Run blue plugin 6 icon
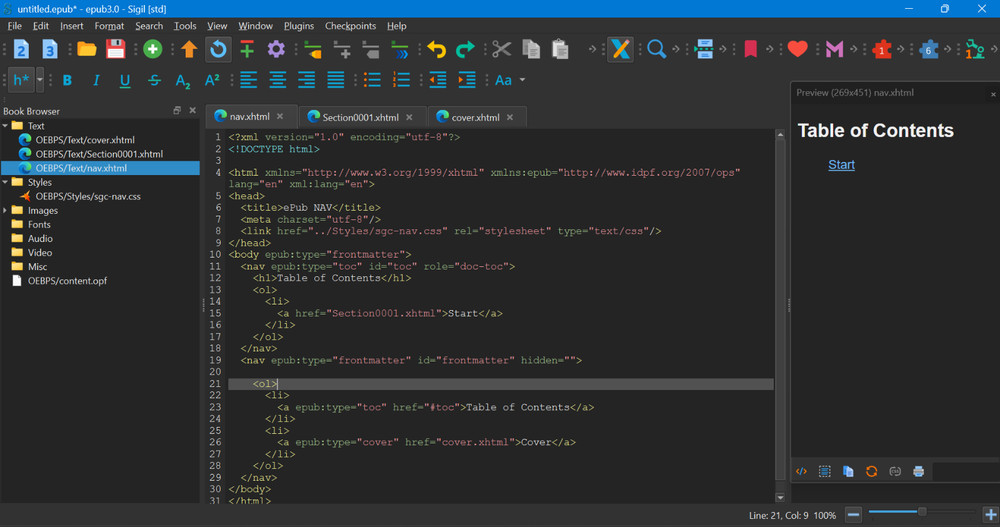 click(x=929, y=49)
